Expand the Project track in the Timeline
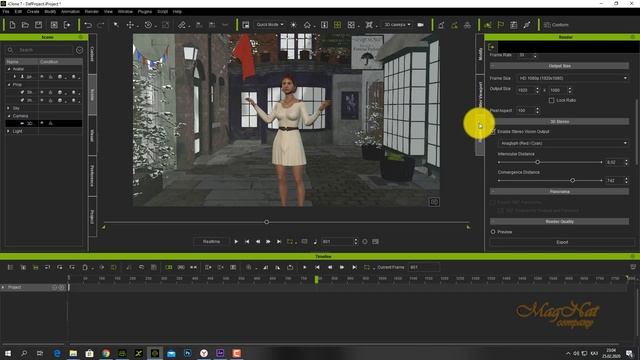This screenshot has height=360, width=640. (x=3, y=287)
